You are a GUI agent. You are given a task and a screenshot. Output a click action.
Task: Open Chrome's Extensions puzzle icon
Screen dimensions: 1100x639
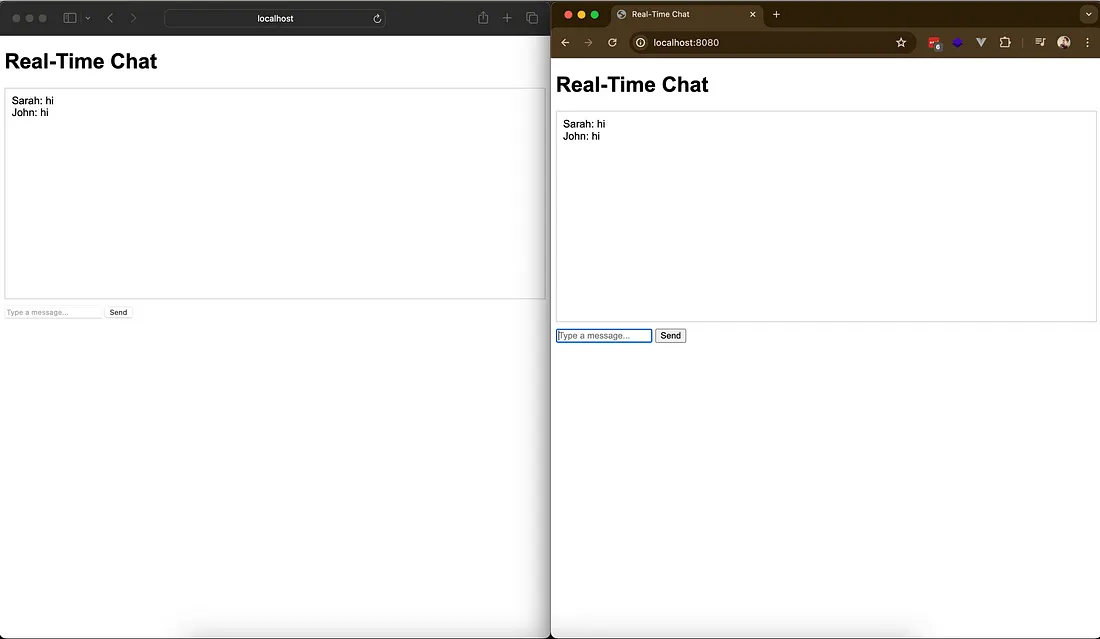pyautogui.click(x=1005, y=43)
